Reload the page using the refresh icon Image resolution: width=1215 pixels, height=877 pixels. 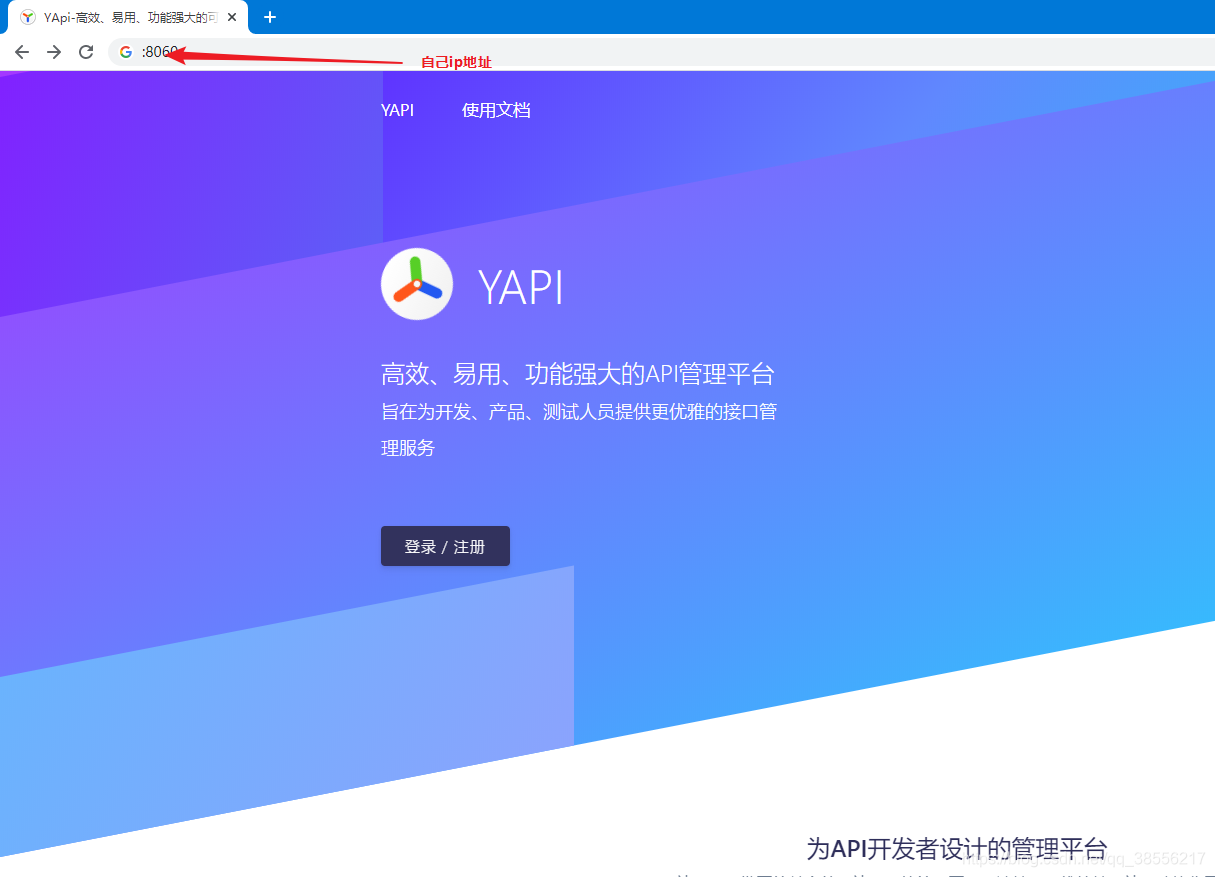point(85,51)
